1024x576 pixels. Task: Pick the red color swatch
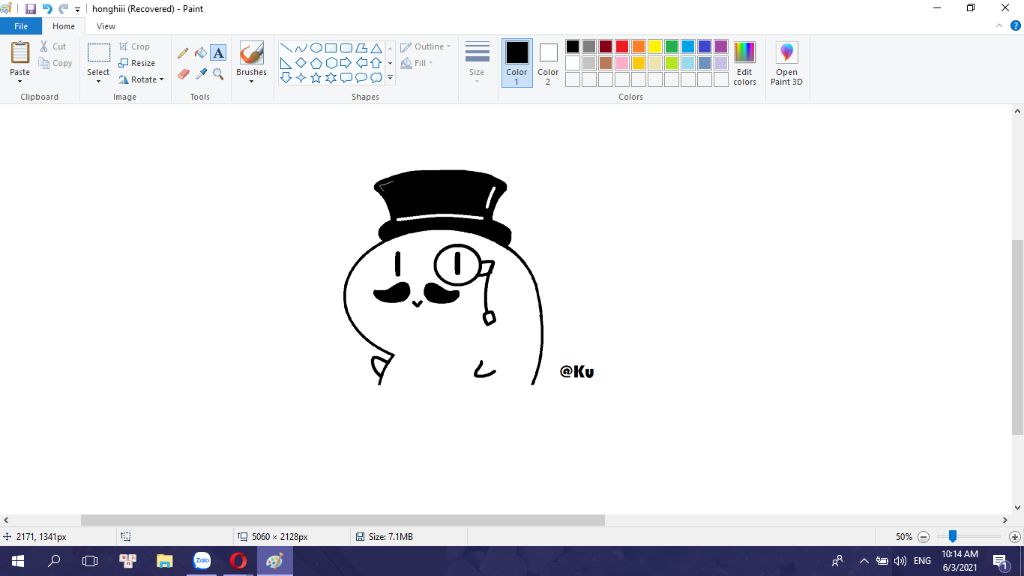point(622,46)
